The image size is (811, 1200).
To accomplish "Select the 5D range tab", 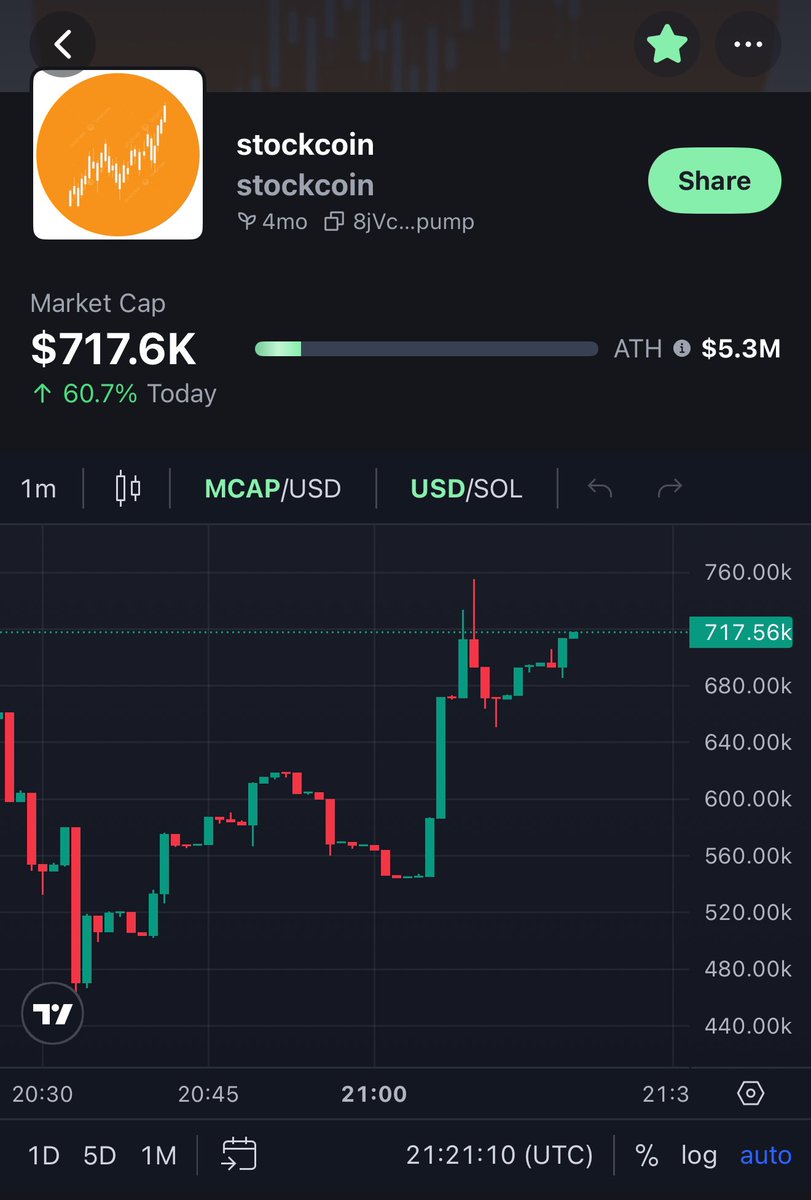I will click(x=100, y=1156).
